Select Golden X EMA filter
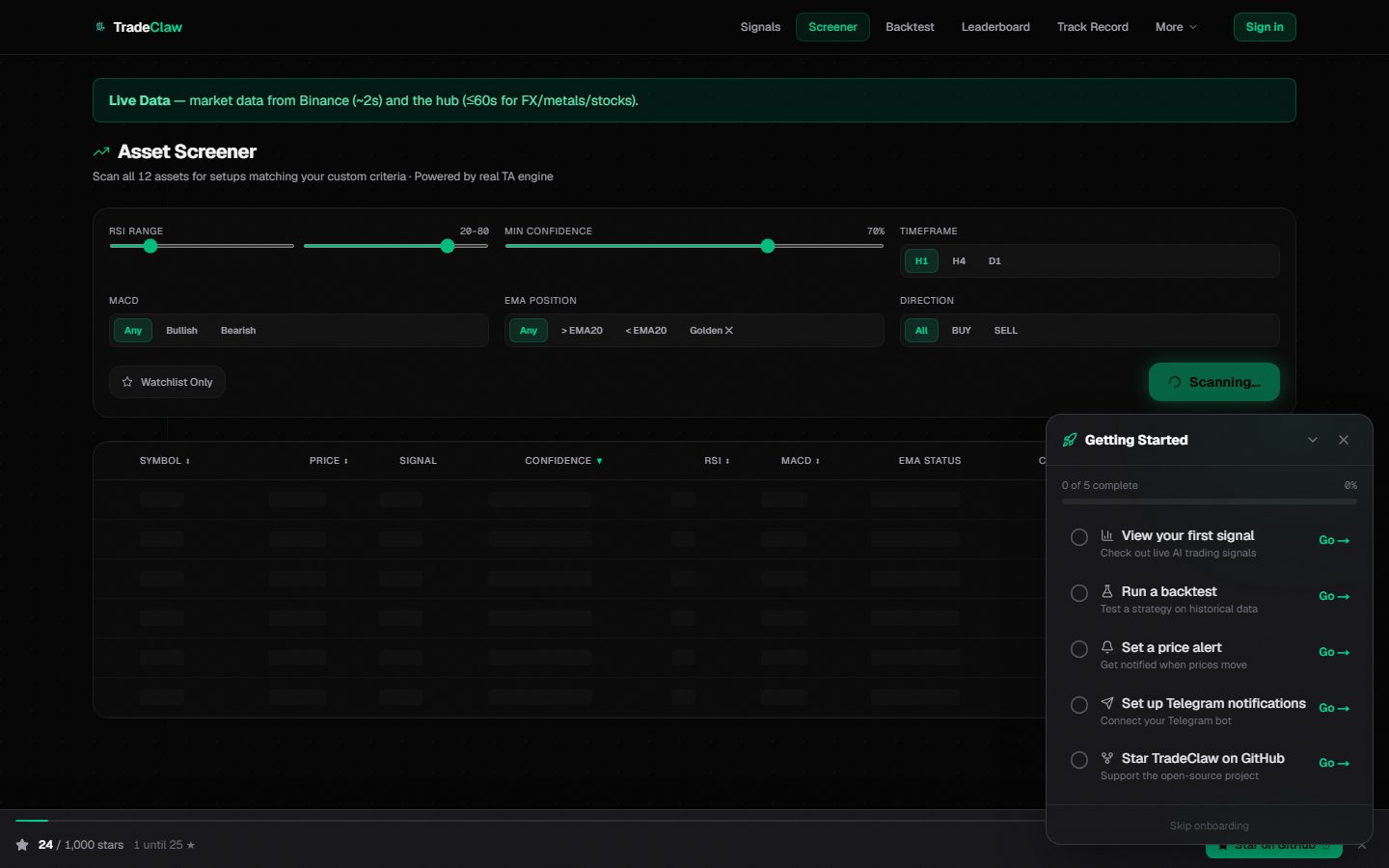The width and height of the screenshot is (1389, 868). (712, 331)
